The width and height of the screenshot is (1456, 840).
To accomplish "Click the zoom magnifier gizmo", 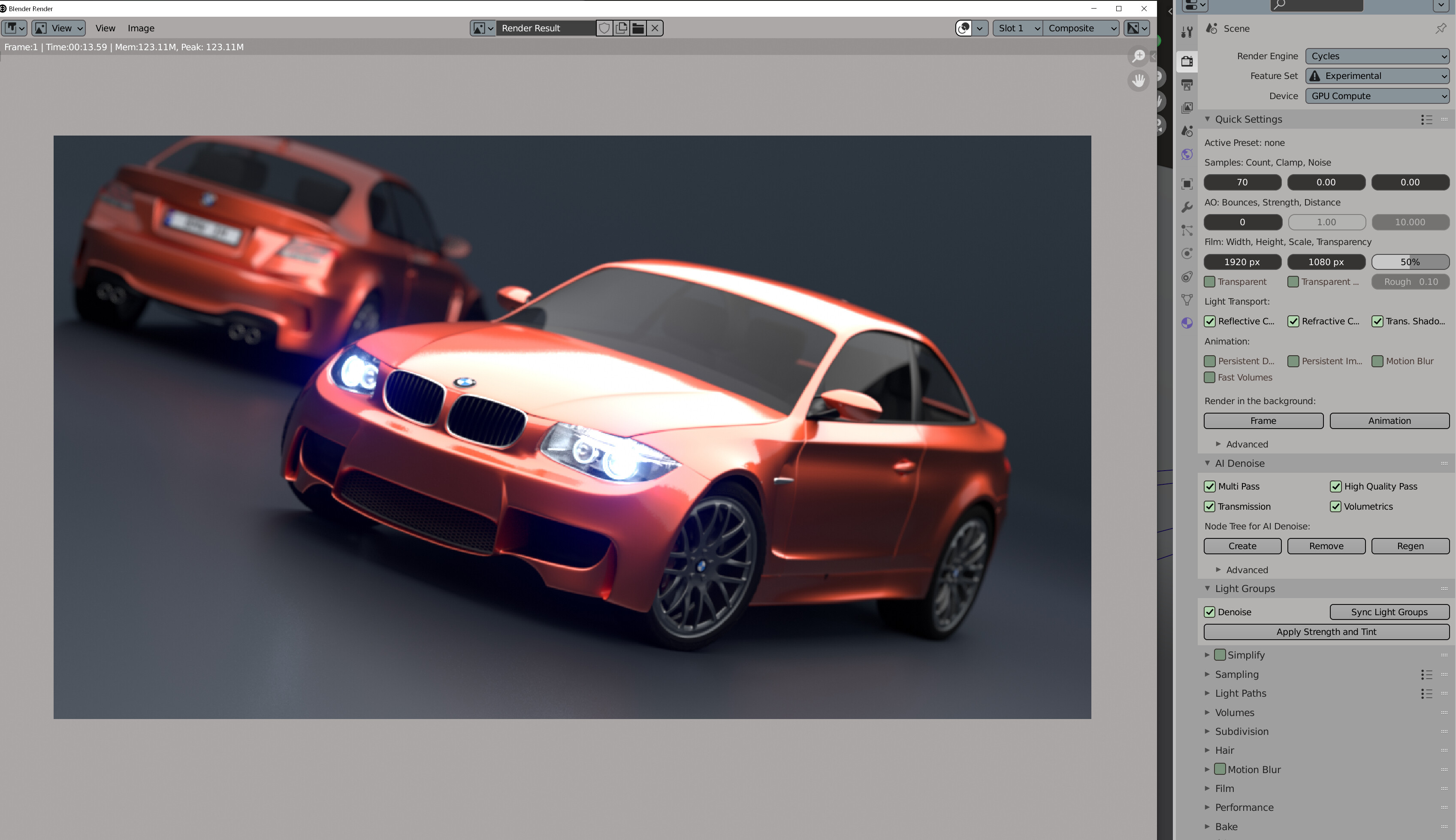I will (1138, 56).
